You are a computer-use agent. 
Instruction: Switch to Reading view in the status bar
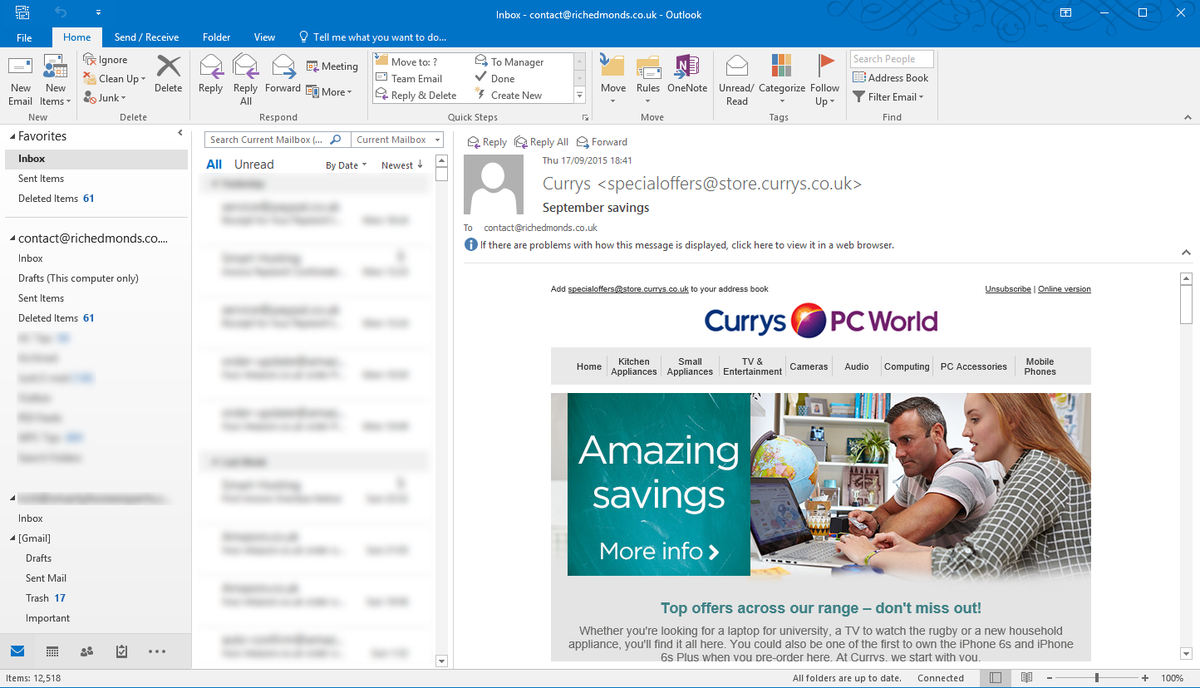tap(1026, 677)
